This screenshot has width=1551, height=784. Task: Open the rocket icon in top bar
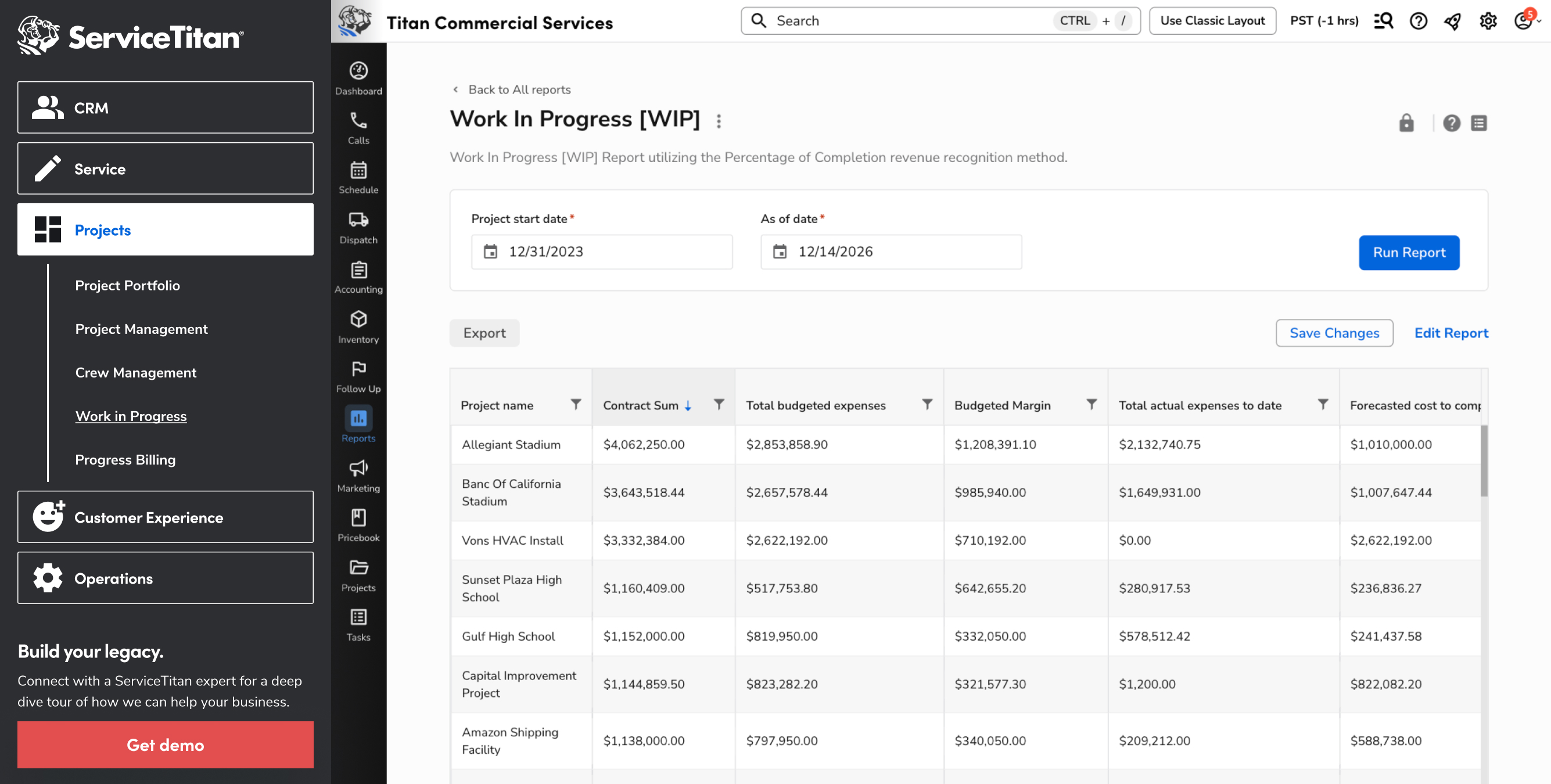pyautogui.click(x=1452, y=21)
